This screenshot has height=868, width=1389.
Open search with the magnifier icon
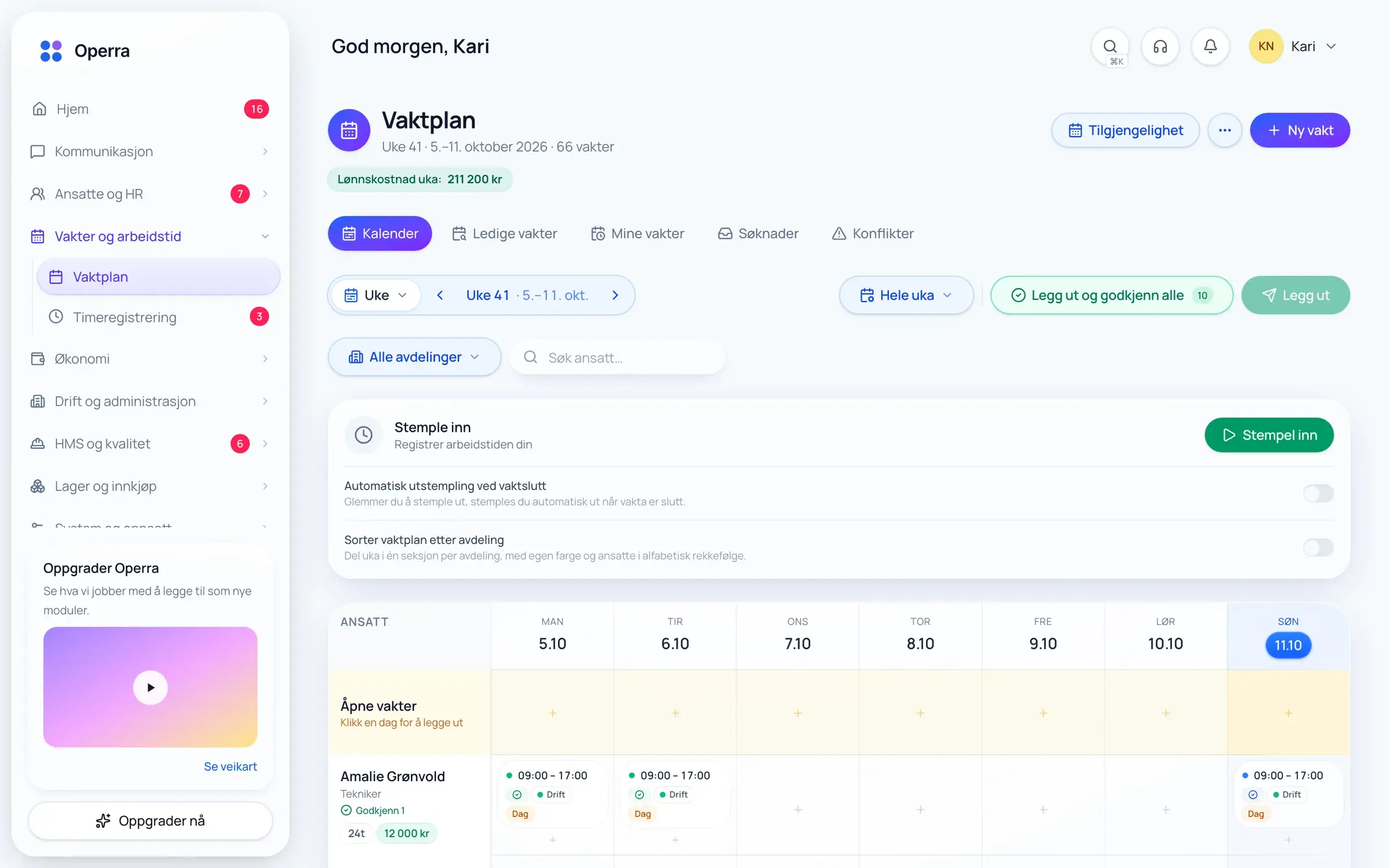(x=1109, y=46)
